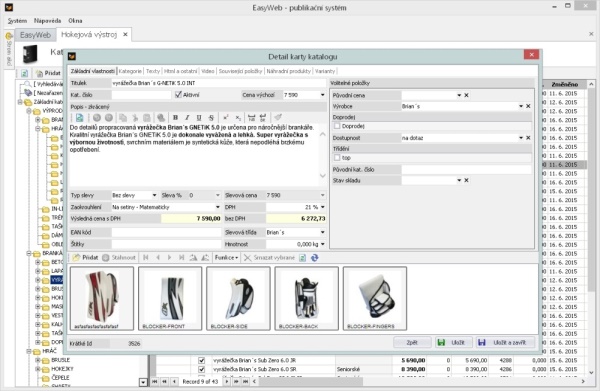Click the copy icon in editor toolbar

point(123,117)
